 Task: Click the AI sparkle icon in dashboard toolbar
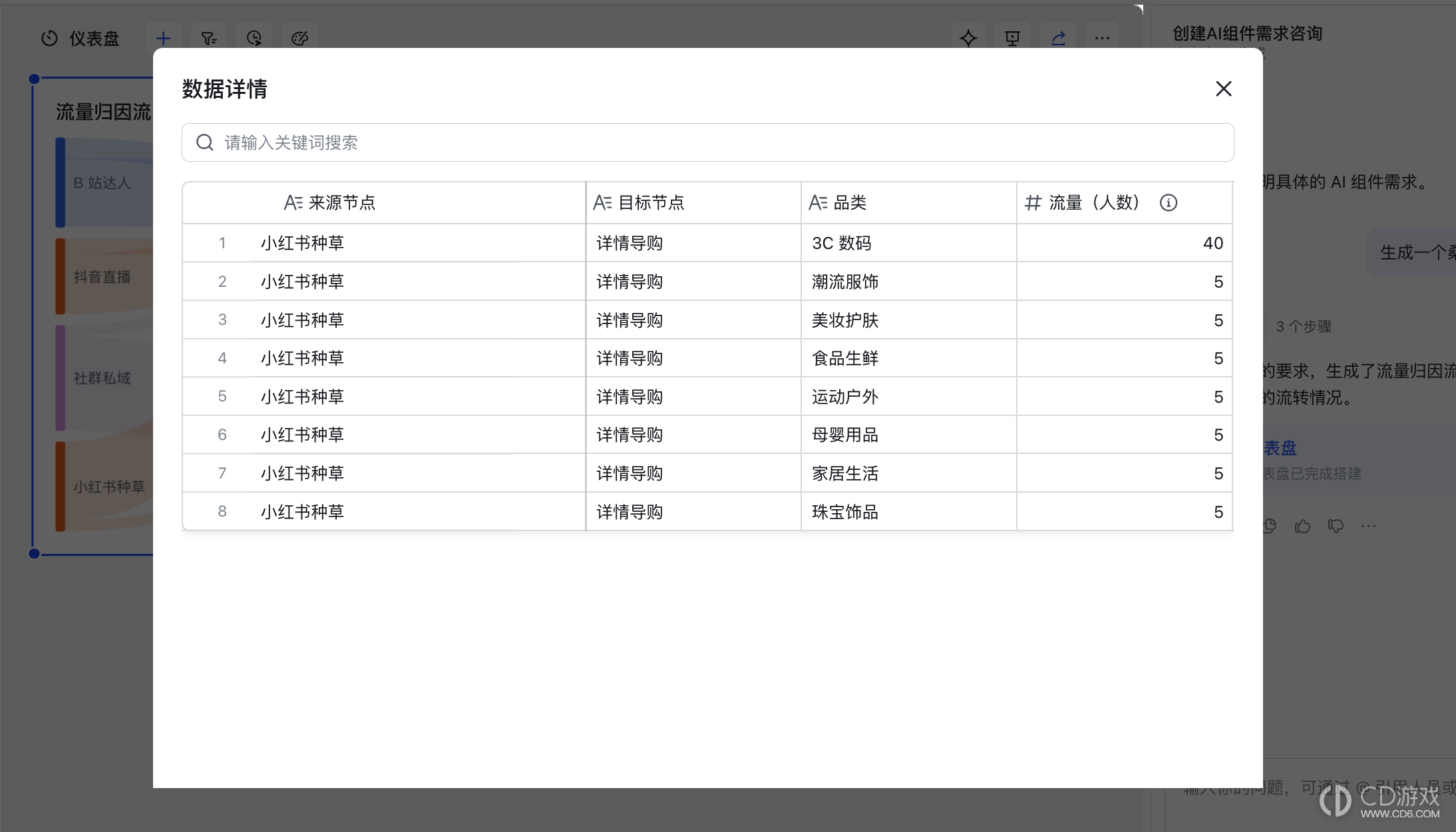coord(968,39)
